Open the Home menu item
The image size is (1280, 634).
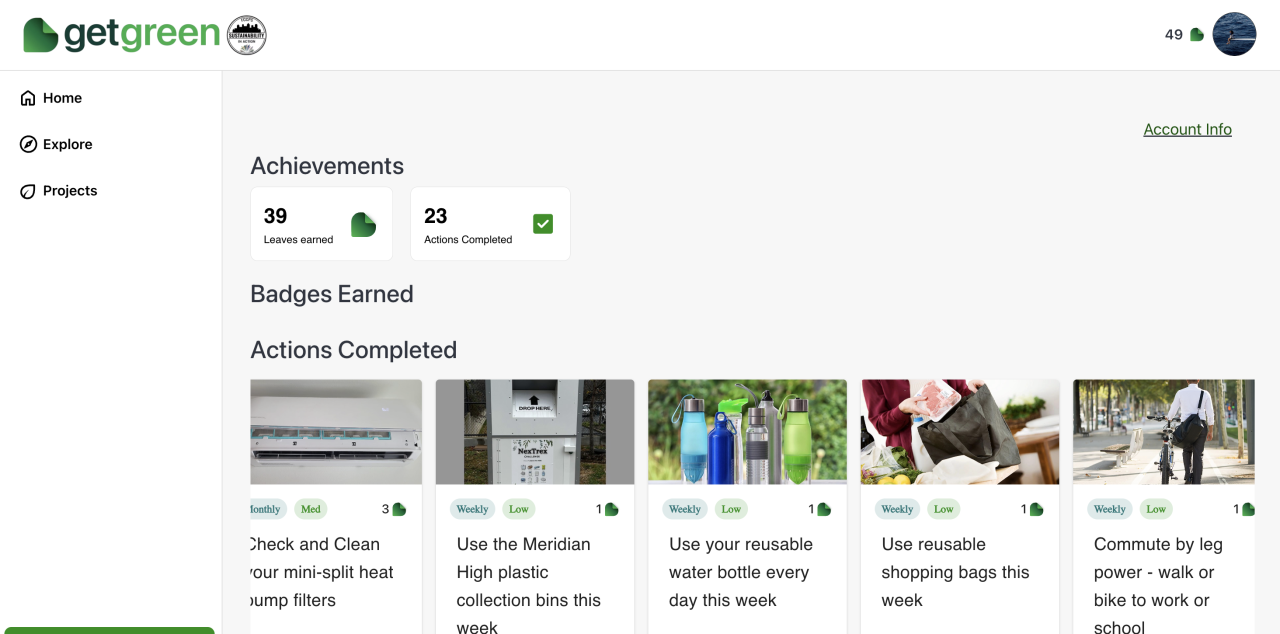(62, 98)
